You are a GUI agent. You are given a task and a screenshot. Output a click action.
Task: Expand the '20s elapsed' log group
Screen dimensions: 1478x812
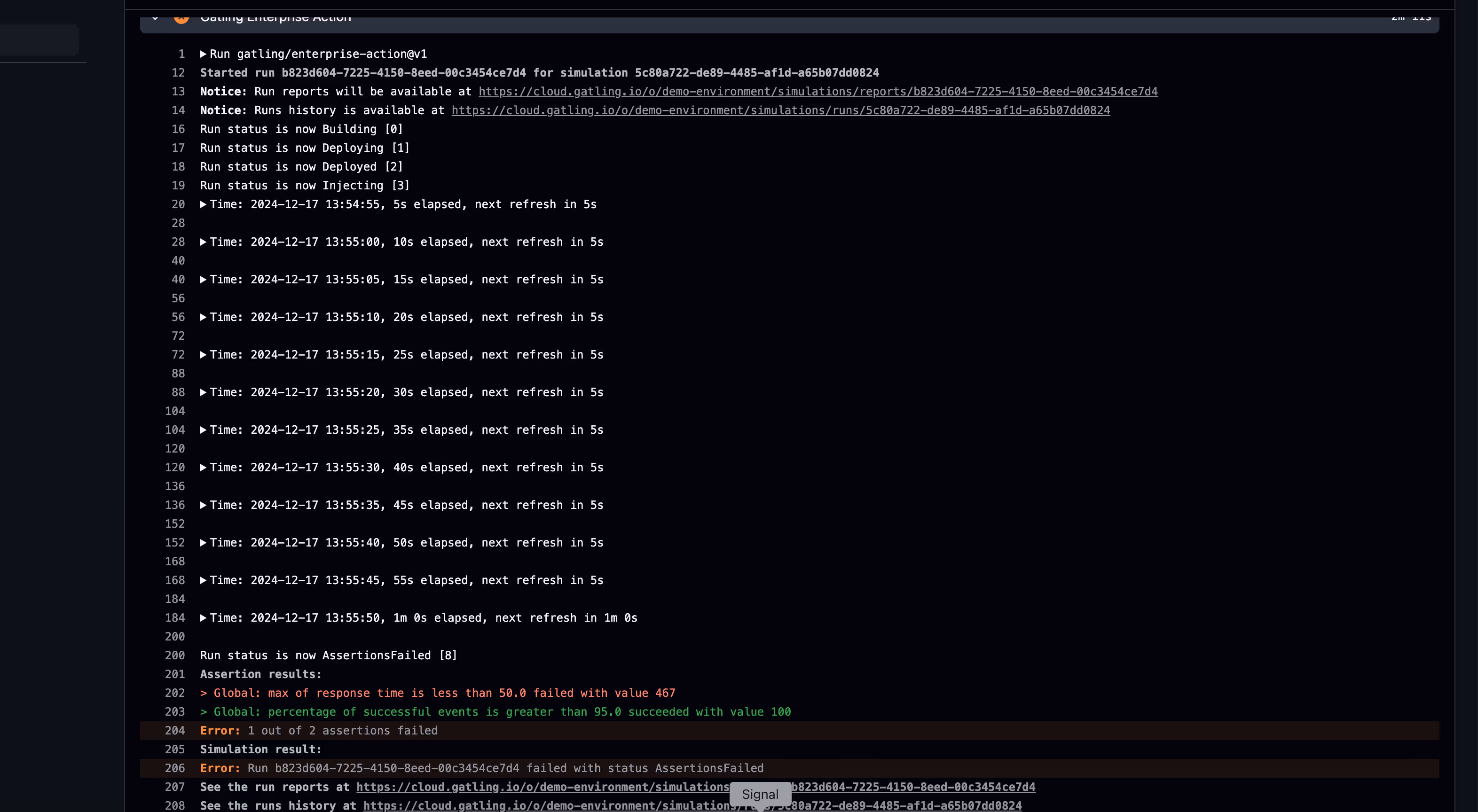(x=203, y=317)
